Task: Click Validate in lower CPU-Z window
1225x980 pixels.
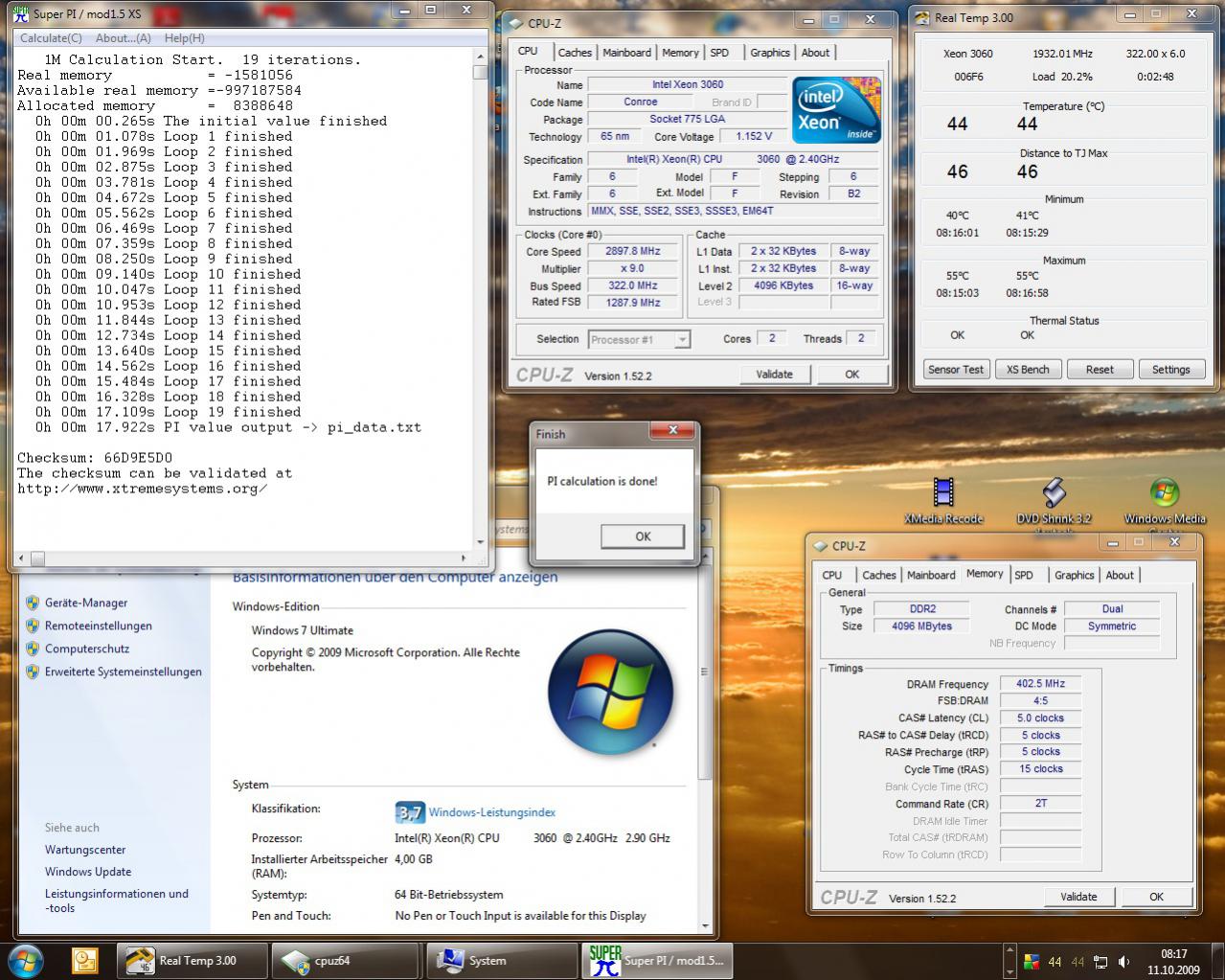Action: [x=1078, y=897]
